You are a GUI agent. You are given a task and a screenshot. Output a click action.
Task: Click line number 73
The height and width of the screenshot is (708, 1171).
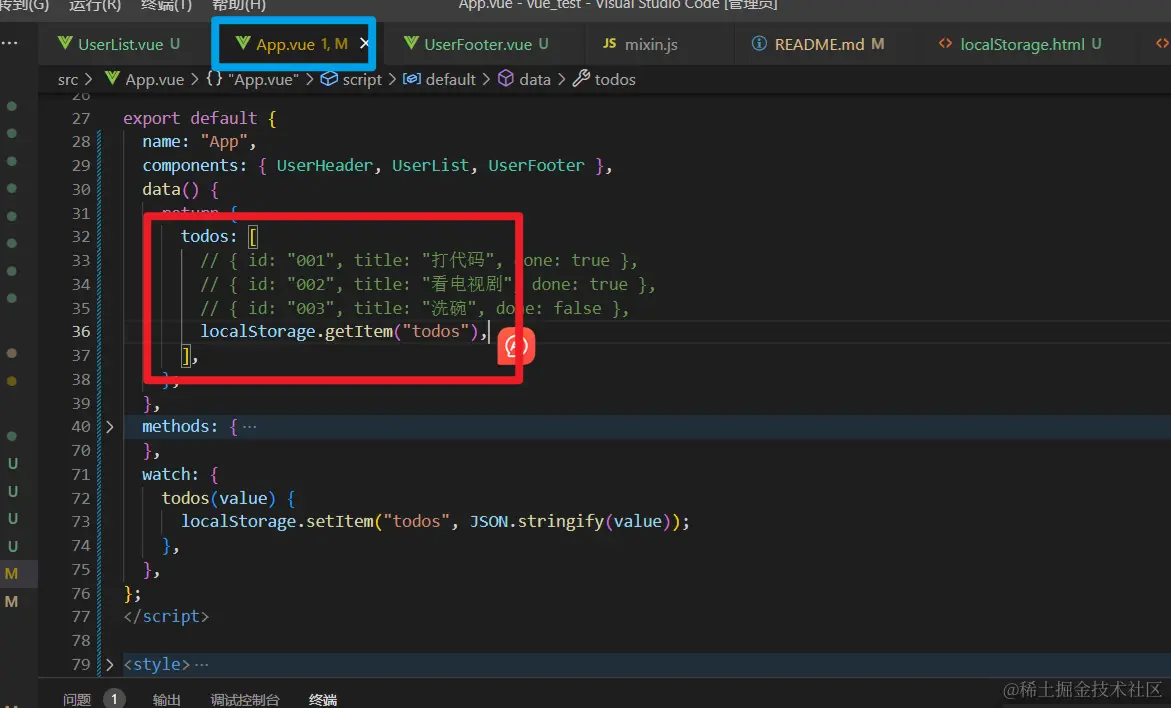(x=81, y=521)
